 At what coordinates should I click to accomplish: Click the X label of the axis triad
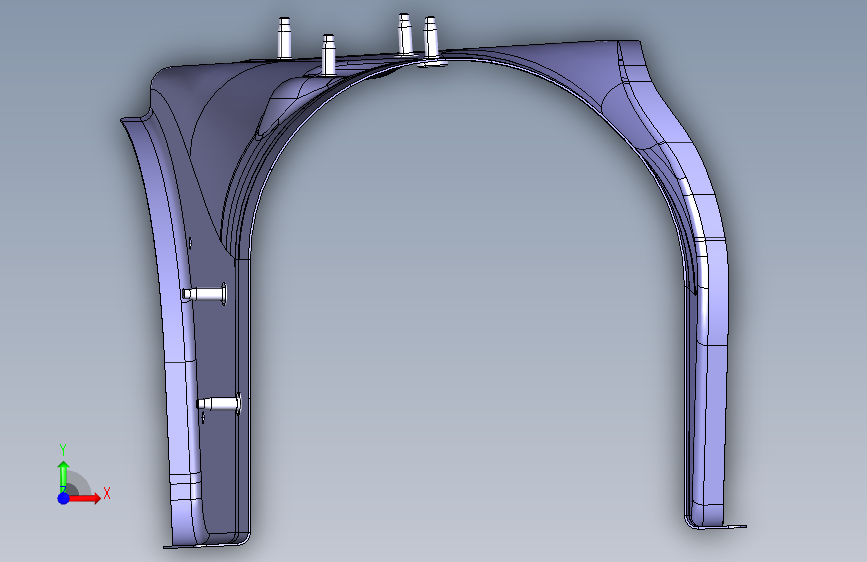click(x=107, y=493)
